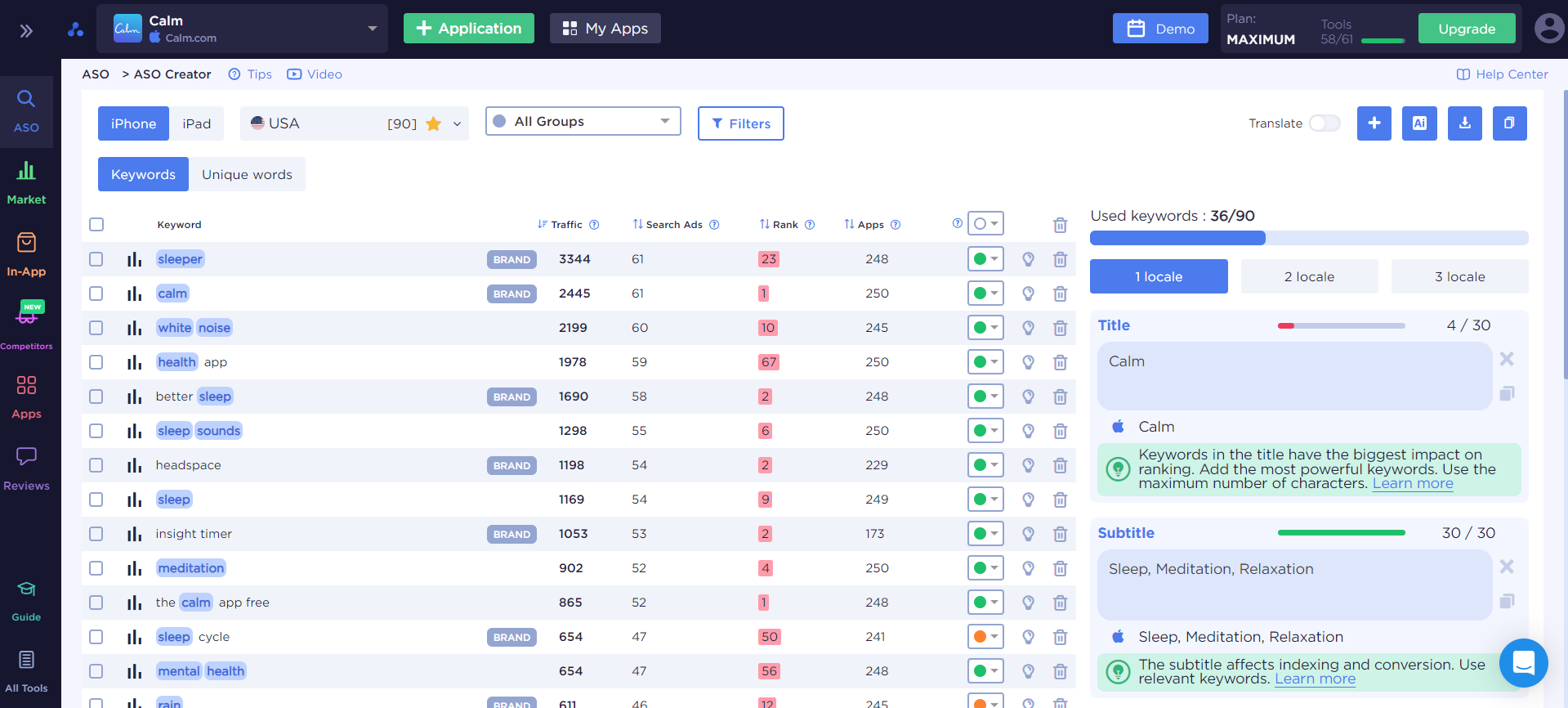Open the Filters button
The width and height of the screenshot is (1568, 708).
coord(740,123)
